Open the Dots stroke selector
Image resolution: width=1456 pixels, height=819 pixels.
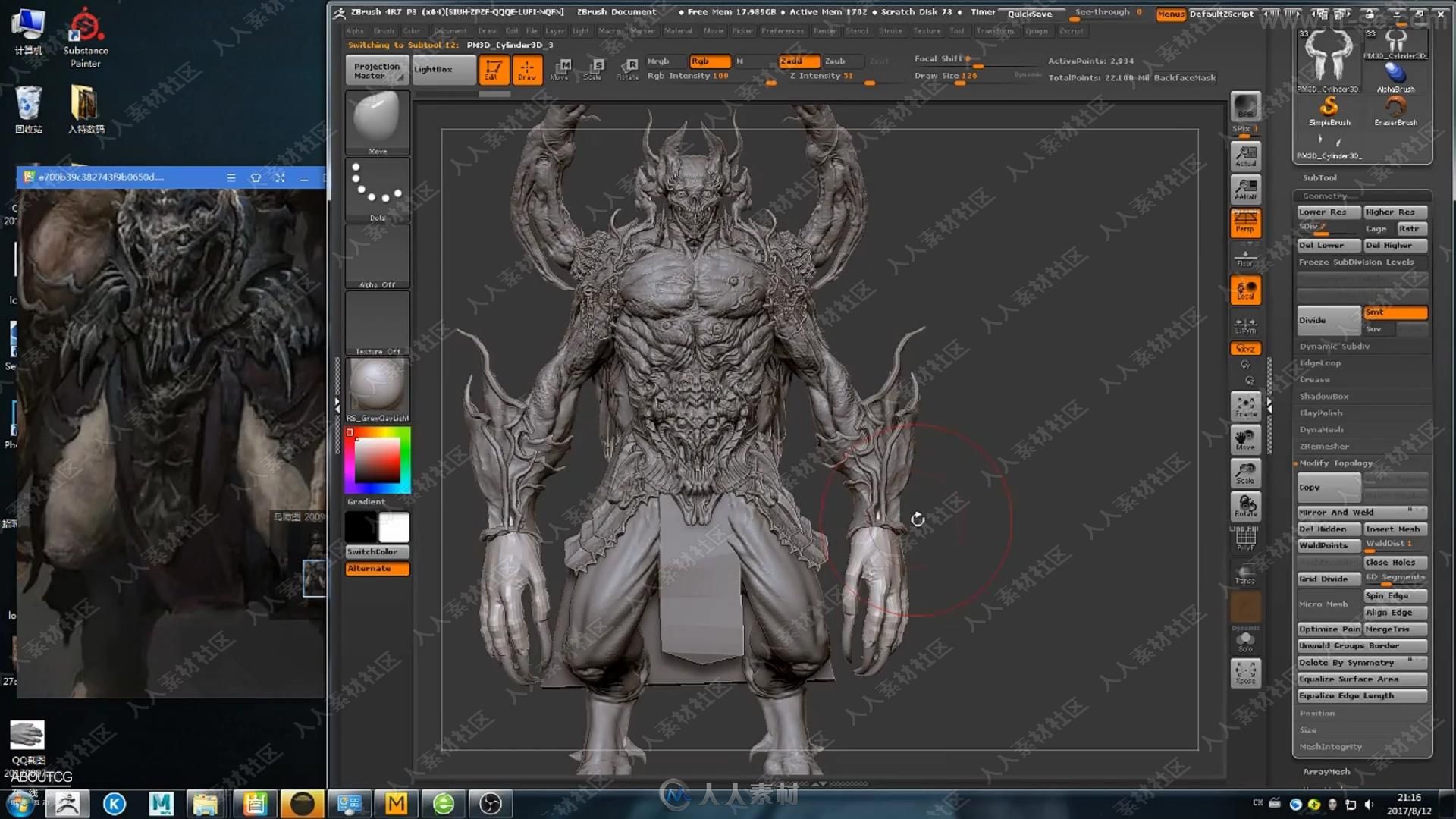(378, 190)
